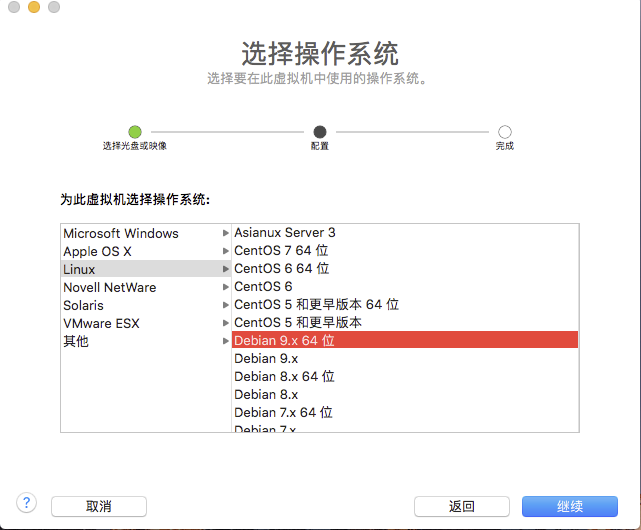This screenshot has width=641, height=530.
Task: Select Solaris category
Action: (146, 305)
